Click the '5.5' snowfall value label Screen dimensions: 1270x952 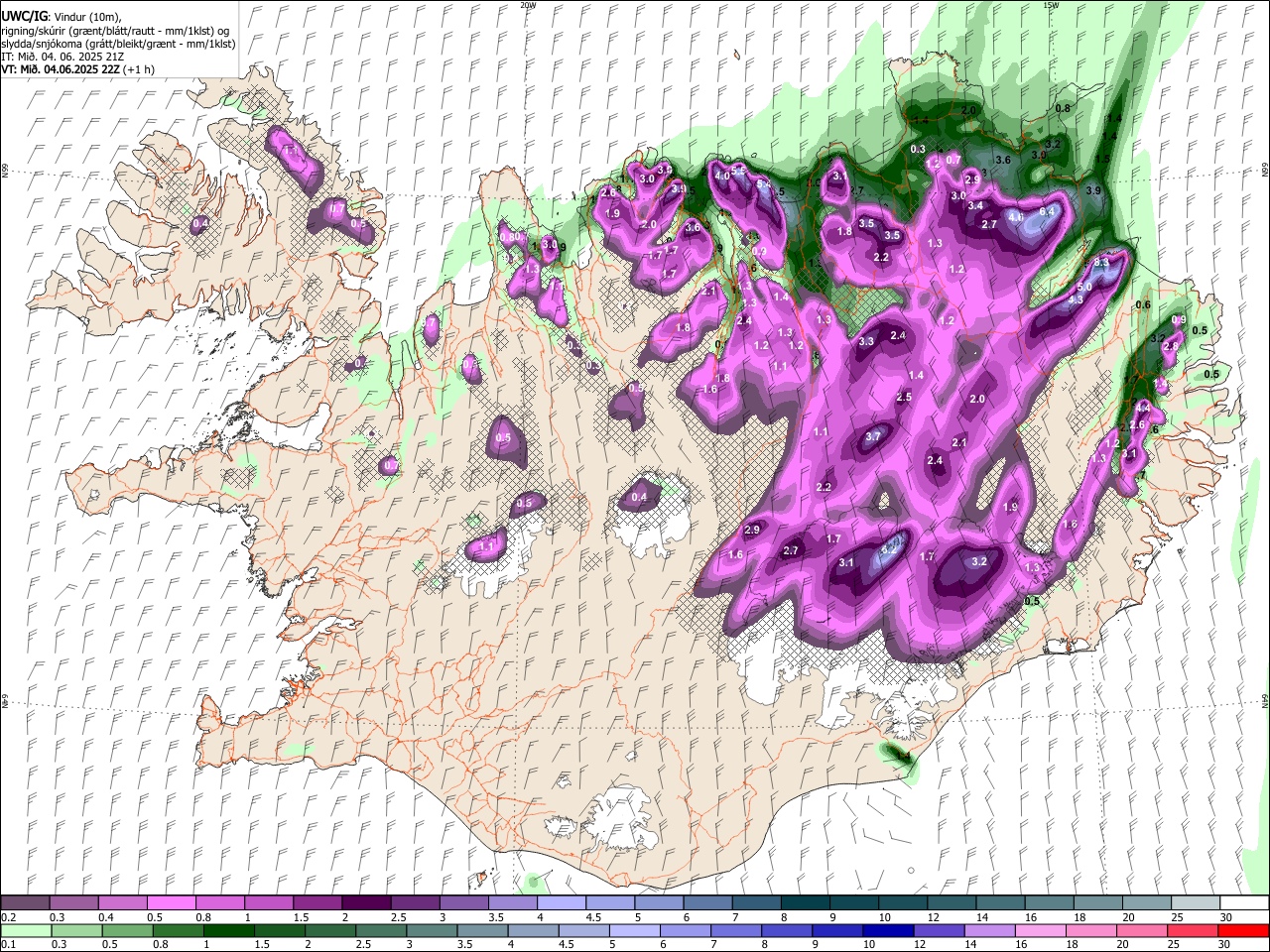coord(739,171)
